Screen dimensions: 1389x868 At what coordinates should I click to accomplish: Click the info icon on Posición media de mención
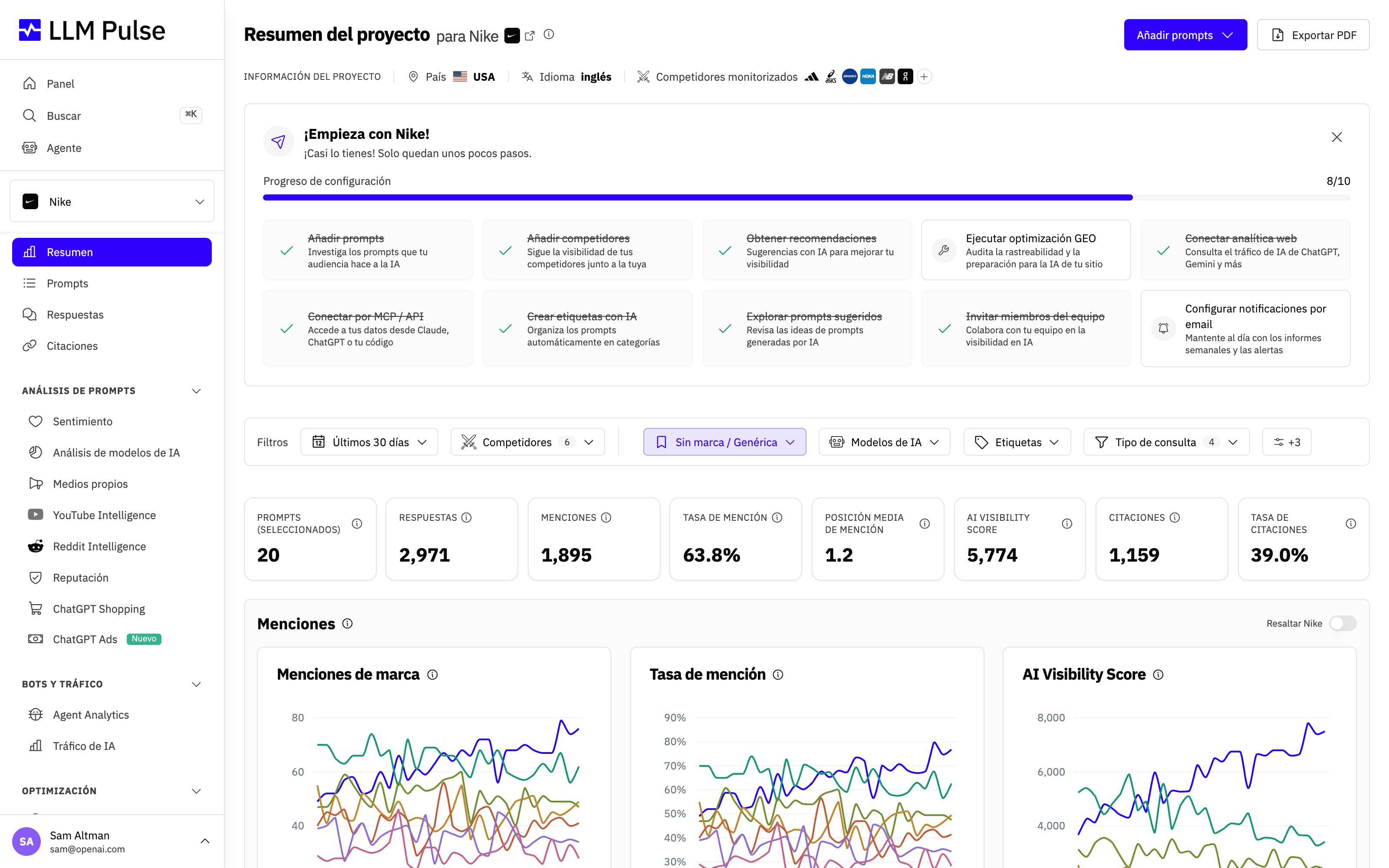coord(925,523)
